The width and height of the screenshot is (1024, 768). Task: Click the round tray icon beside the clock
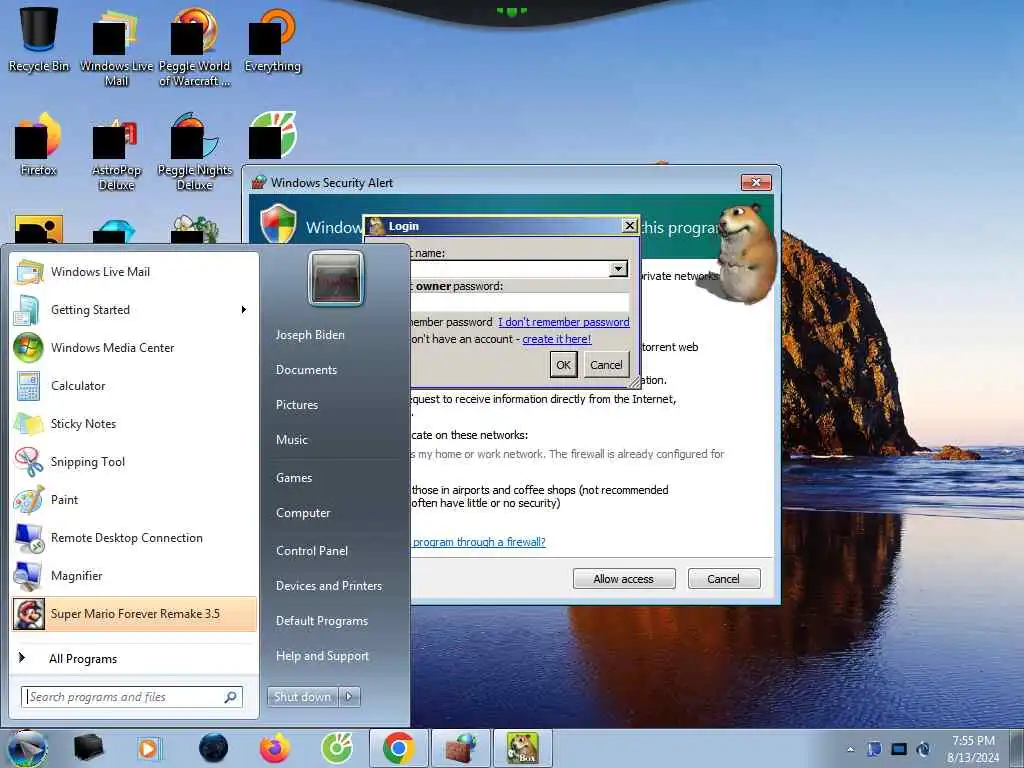pos(923,749)
